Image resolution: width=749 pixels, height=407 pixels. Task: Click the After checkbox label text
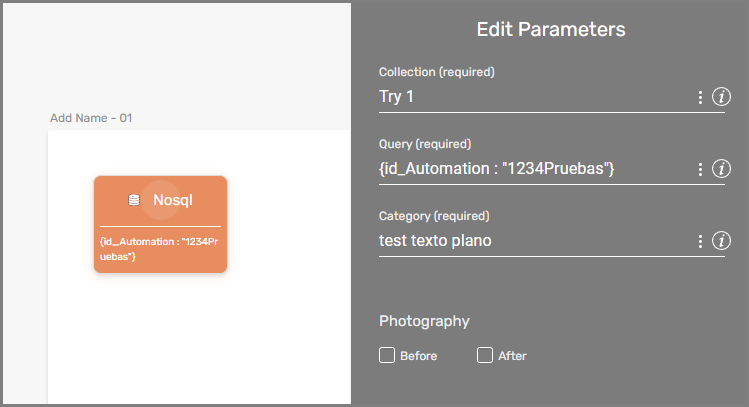tap(513, 356)
